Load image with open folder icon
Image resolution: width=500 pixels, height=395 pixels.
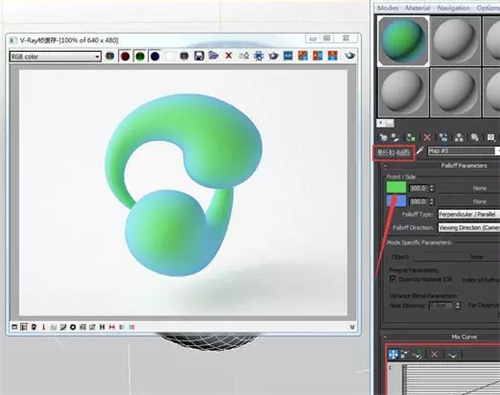pos(213,56)
